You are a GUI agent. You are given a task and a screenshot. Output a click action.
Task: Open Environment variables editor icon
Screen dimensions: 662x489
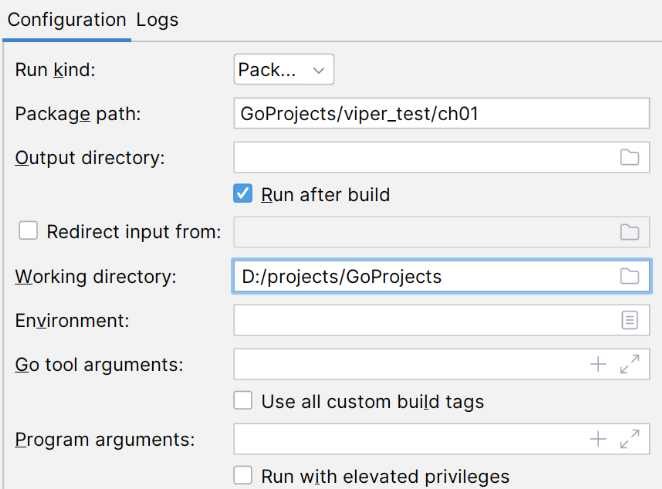(x=629, y=320)
